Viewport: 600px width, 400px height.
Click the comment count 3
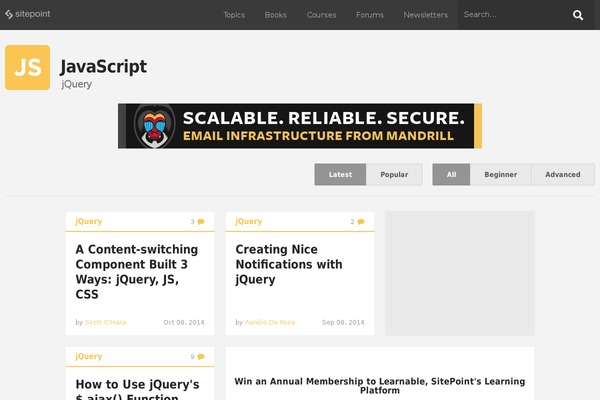pyautogui.click(x=192, y=222)
